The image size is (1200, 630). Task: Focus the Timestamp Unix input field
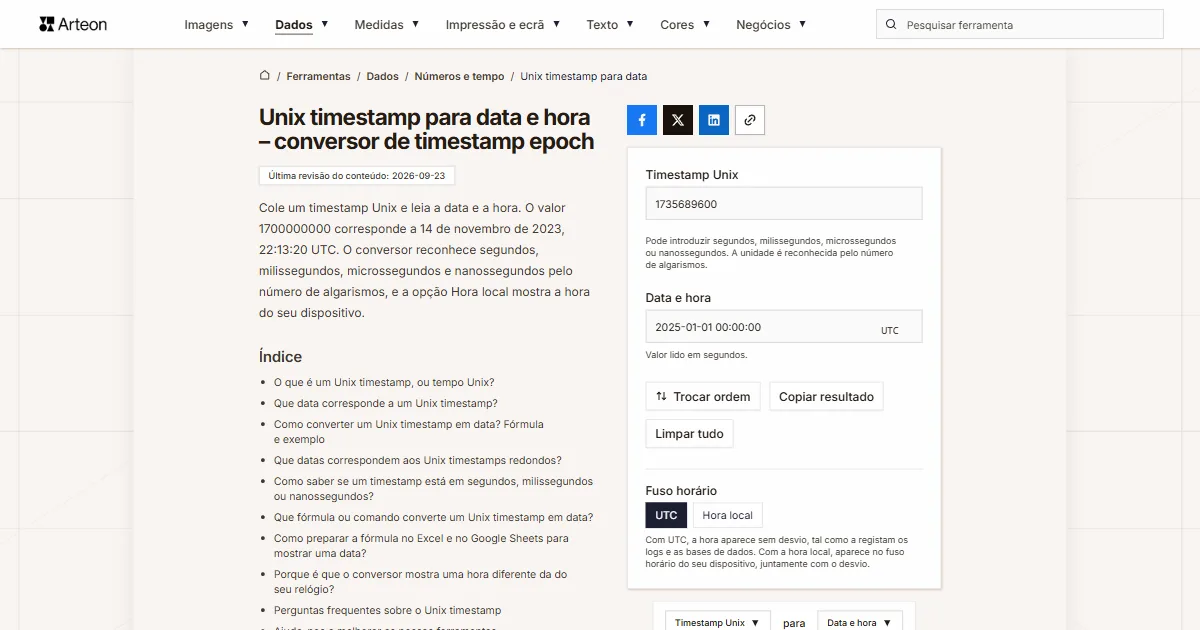pyautogui.click(x=784, y=204)
